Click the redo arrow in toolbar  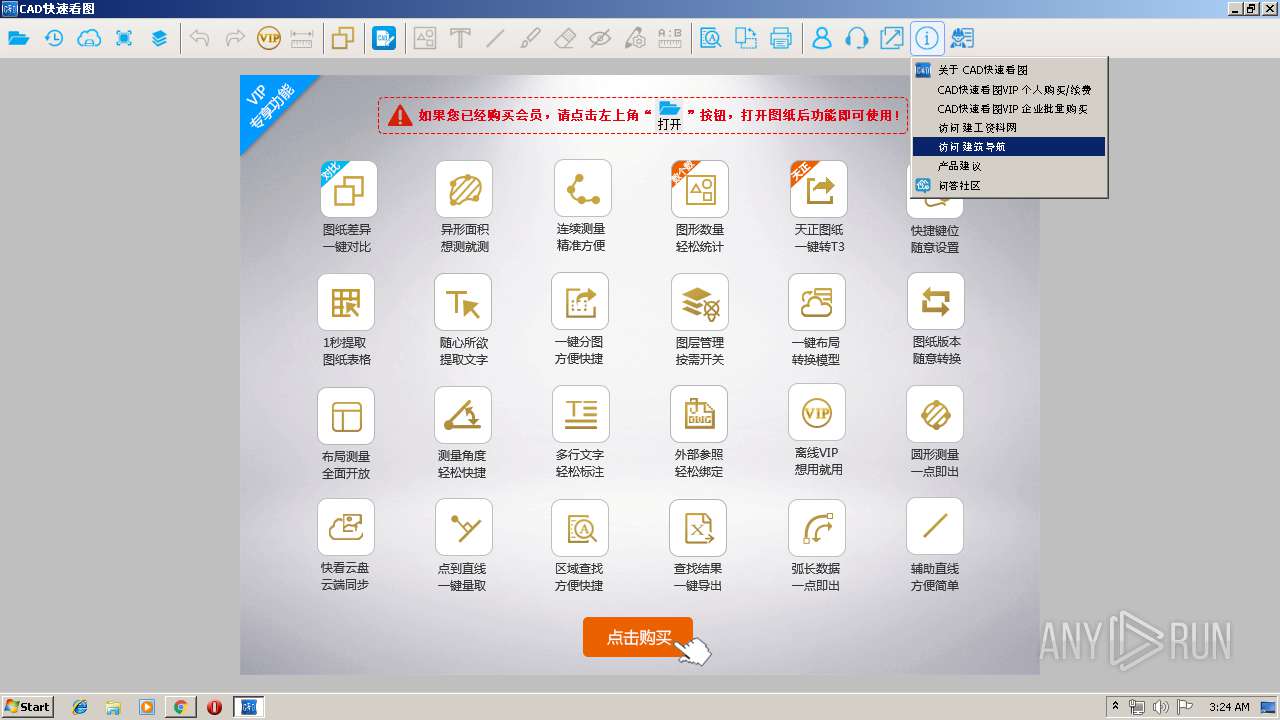coord(235,39)
